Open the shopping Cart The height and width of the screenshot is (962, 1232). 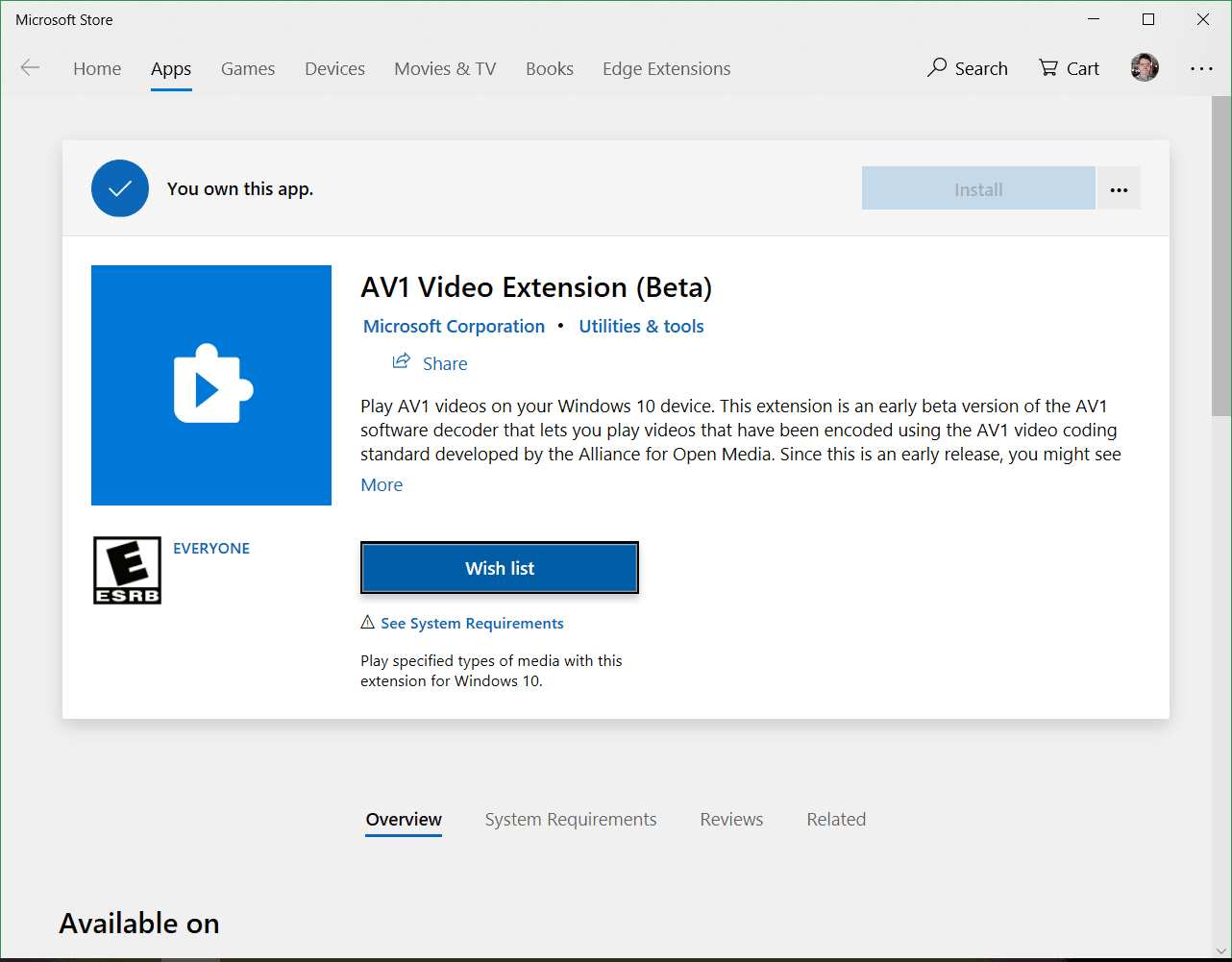tap(1069, 68)
